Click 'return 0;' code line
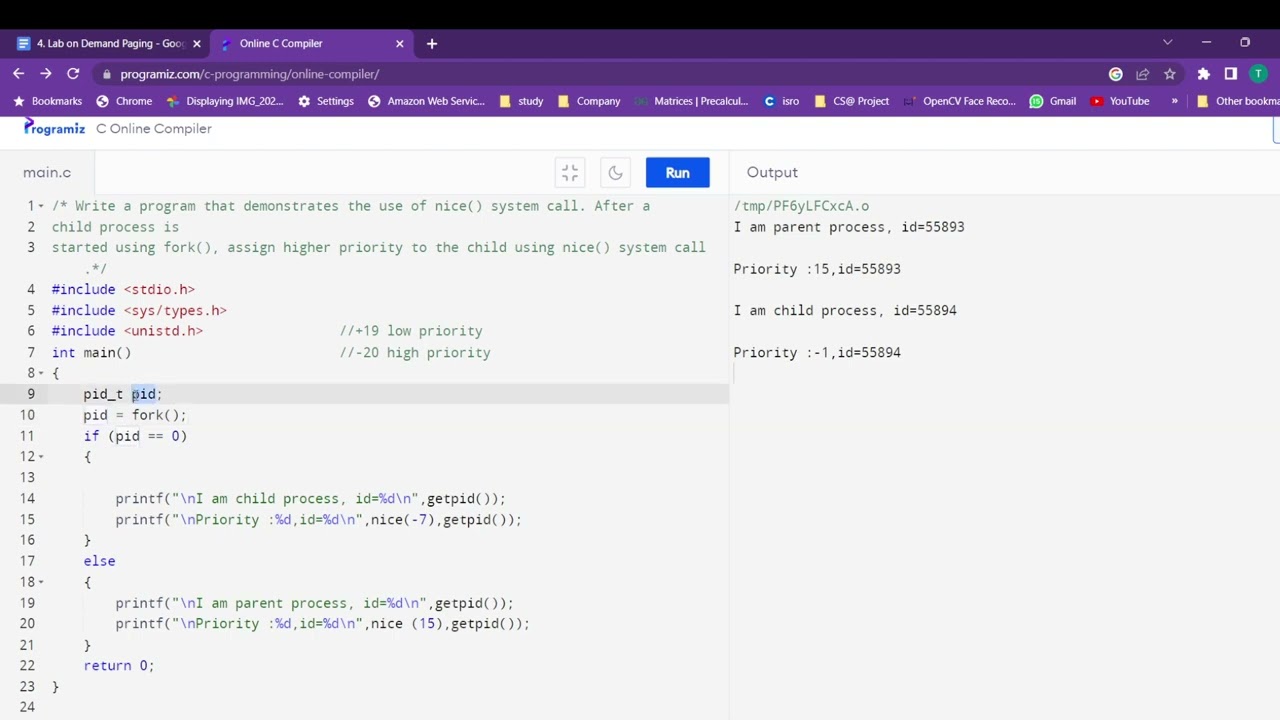 pyautogui.click(x=119, y=666)
